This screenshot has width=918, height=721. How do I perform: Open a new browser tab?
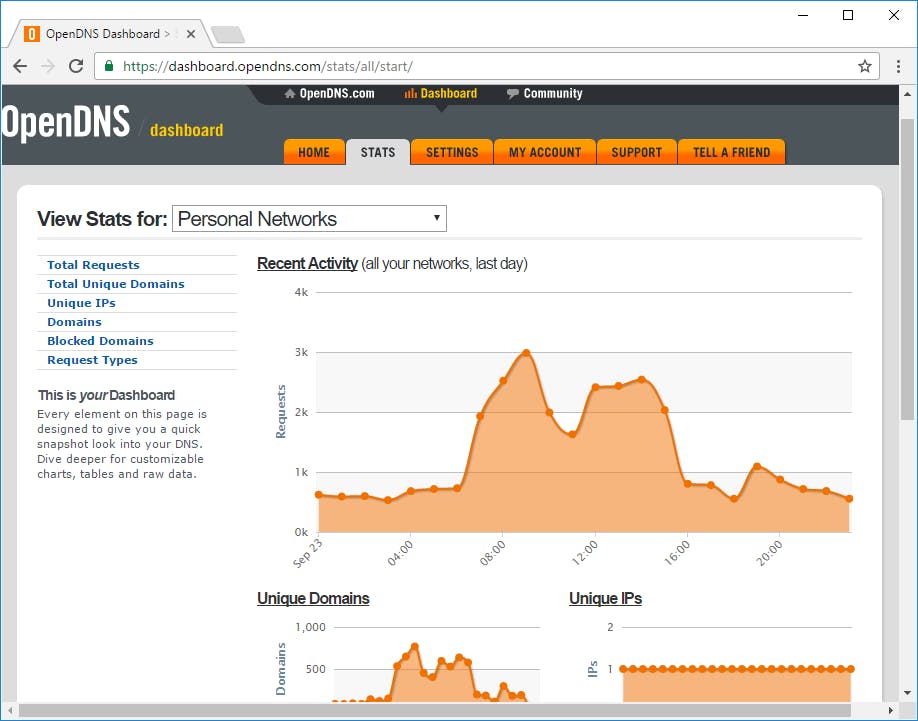[x=228, y=35]
